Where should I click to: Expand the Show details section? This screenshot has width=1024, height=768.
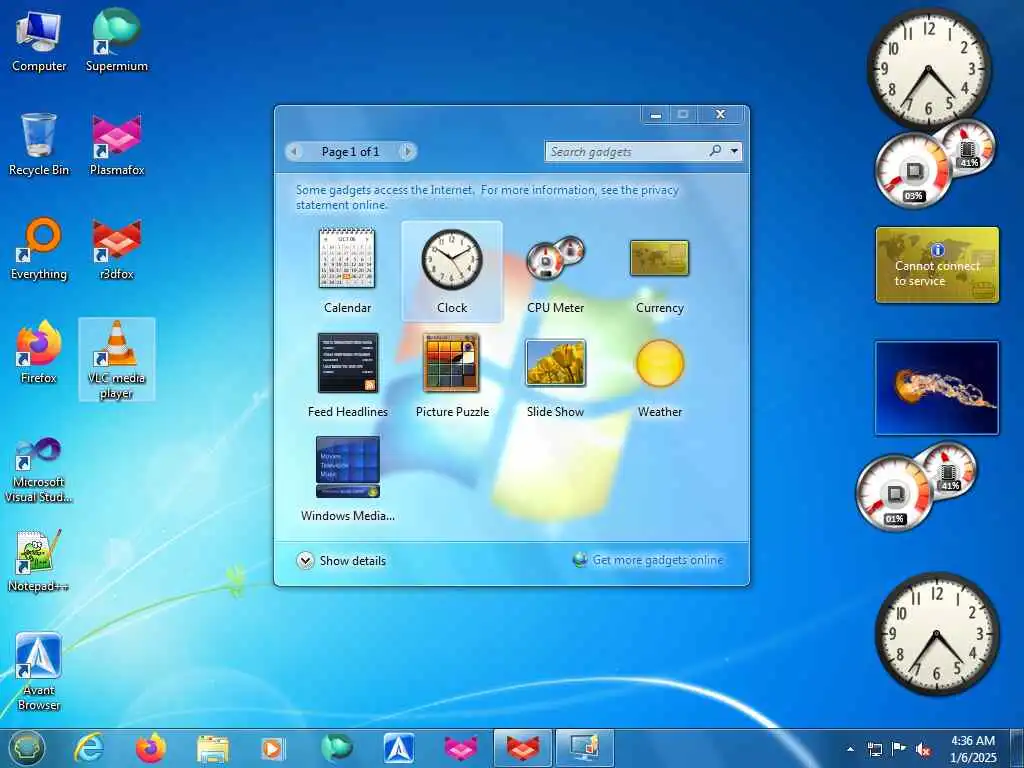tap(341, 560)
